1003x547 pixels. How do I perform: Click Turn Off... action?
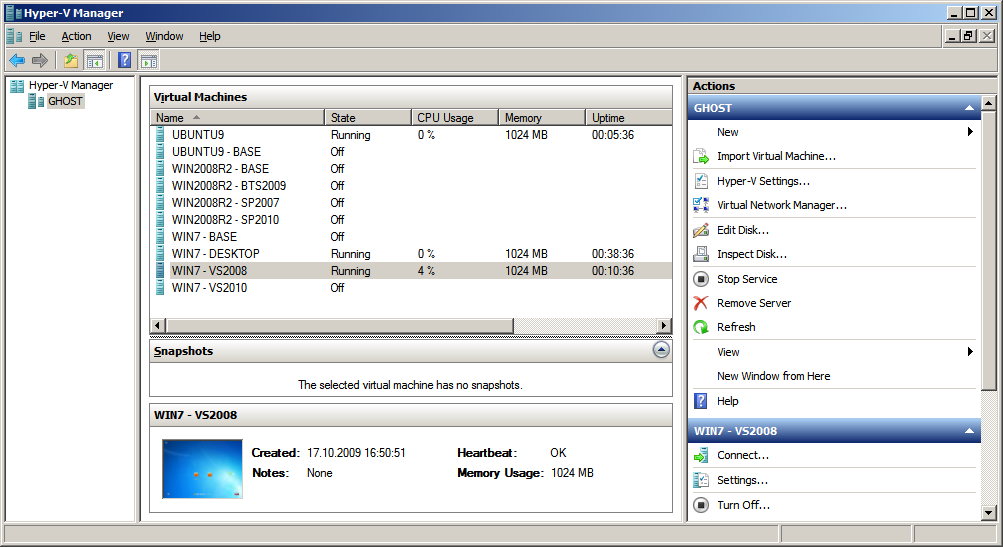click(x=743, y=505)
